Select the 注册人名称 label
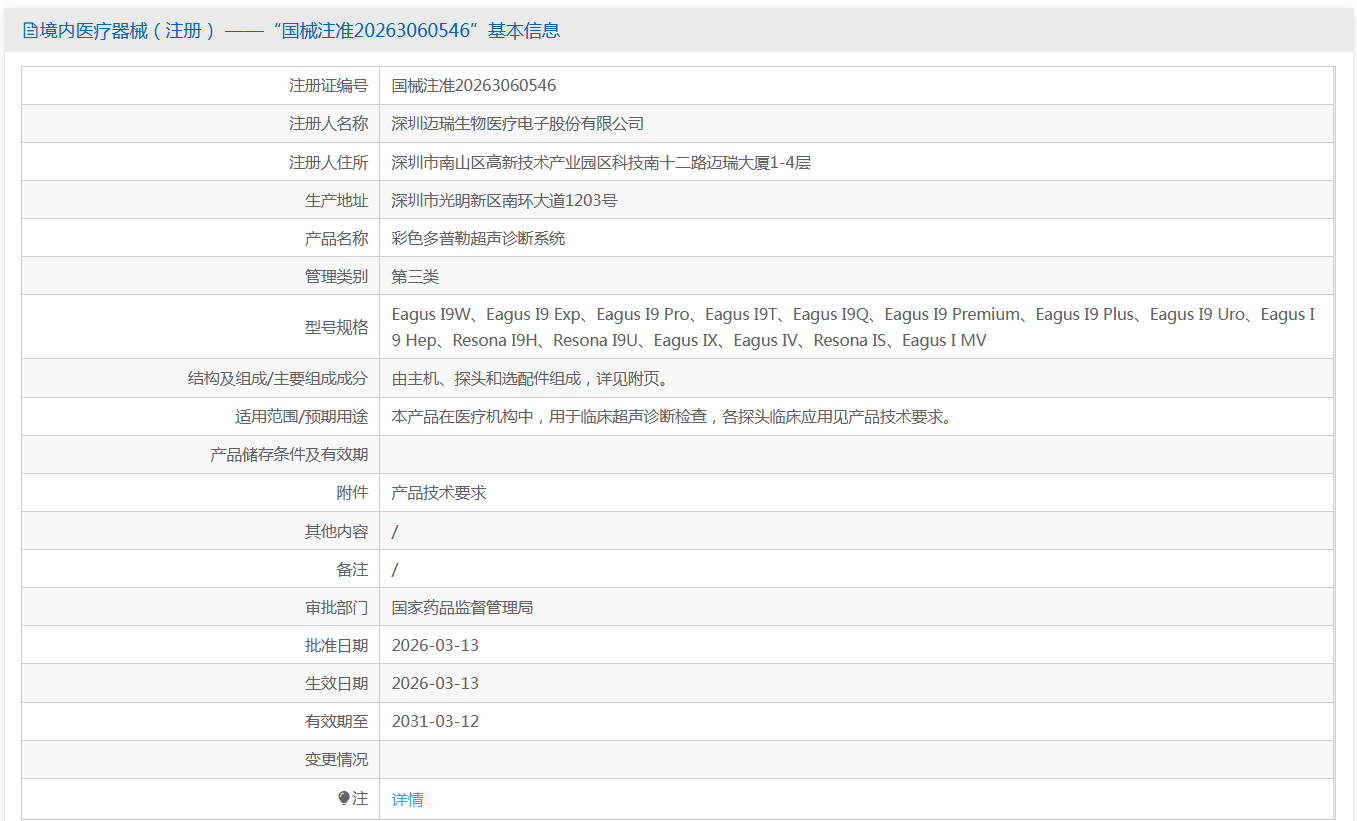This screenshot has height=821, width=1357. pos(328,124)
